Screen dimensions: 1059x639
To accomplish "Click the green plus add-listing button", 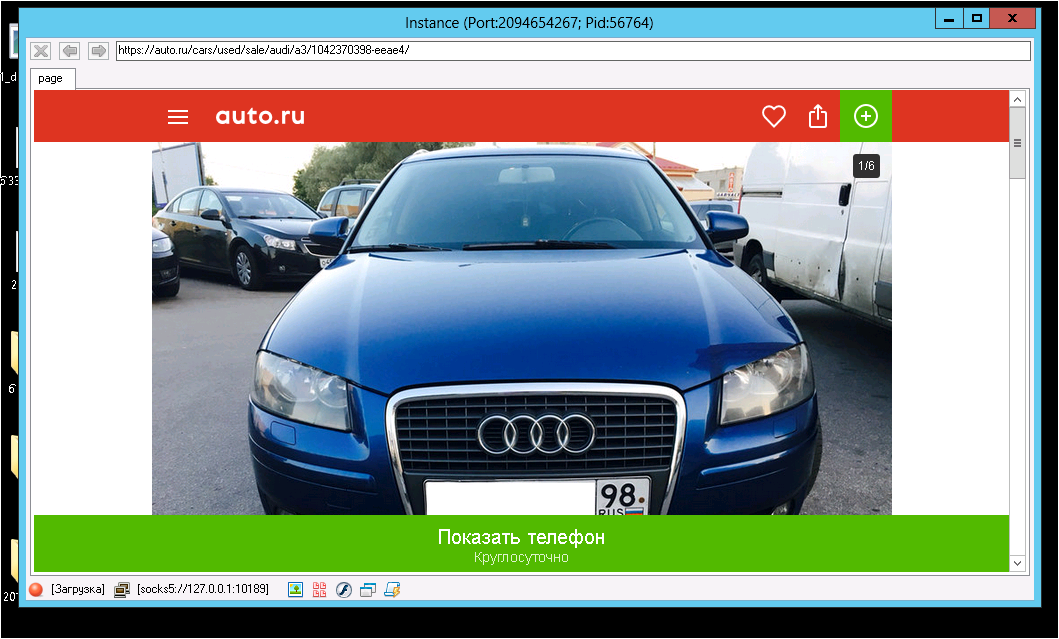I will click(866, 116).
